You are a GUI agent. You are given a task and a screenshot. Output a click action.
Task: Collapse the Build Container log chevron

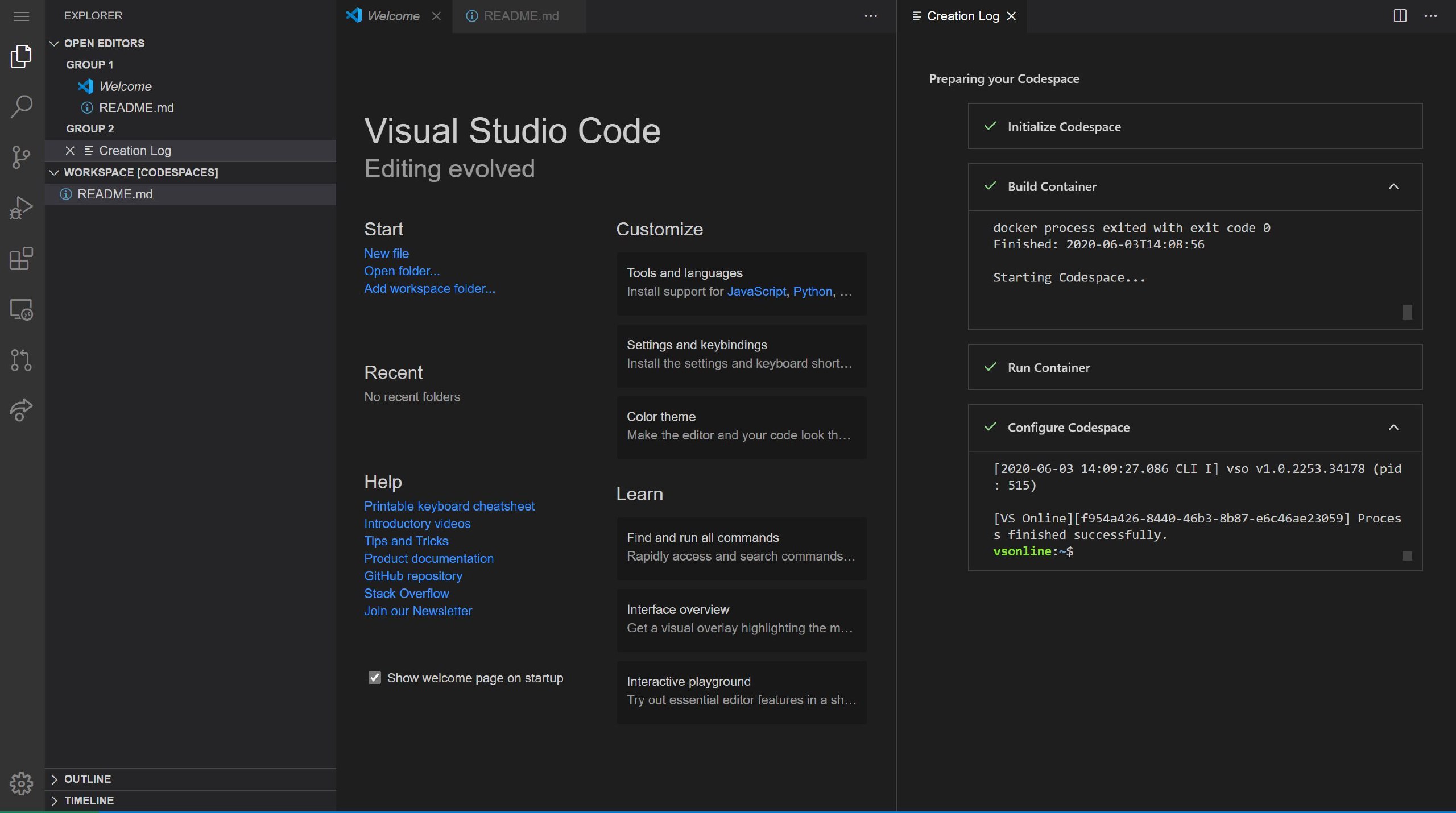click(x=1393, y=186)
